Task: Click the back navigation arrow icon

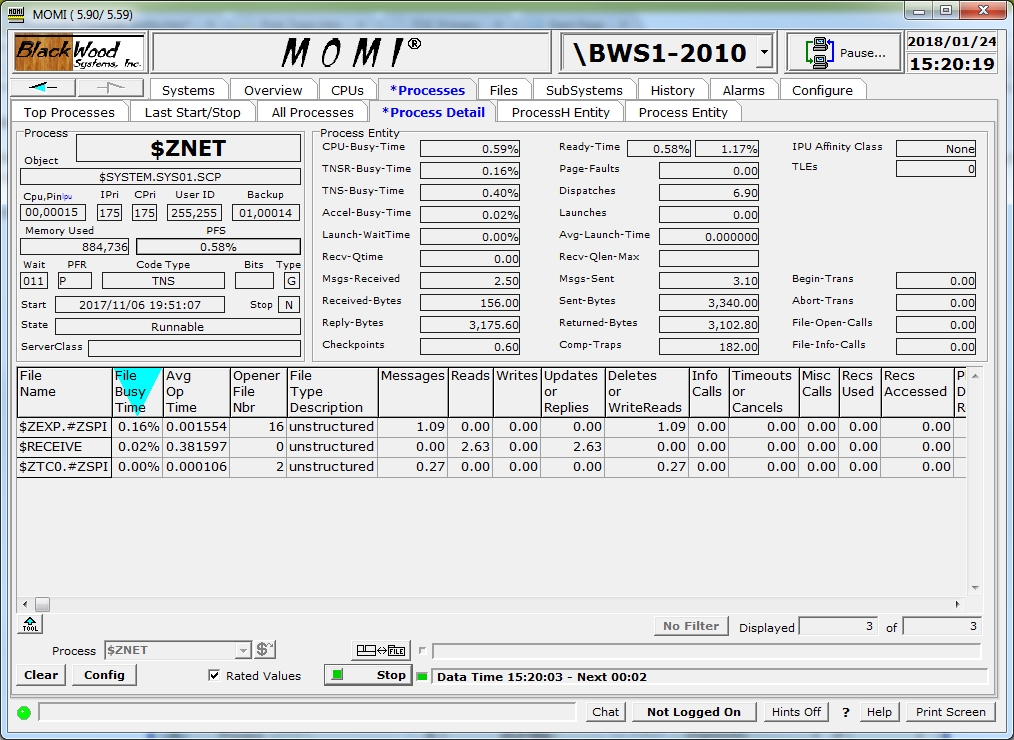Action: 43,88
